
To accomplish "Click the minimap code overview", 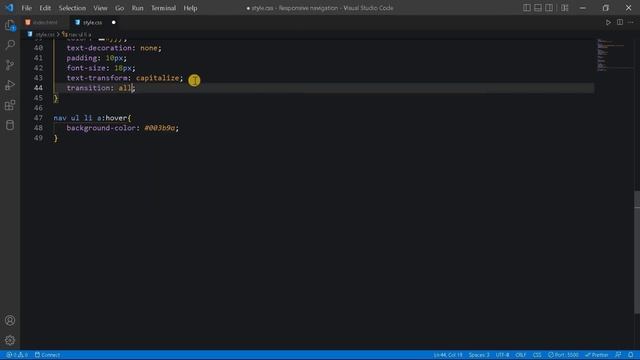I will [612, 55].
